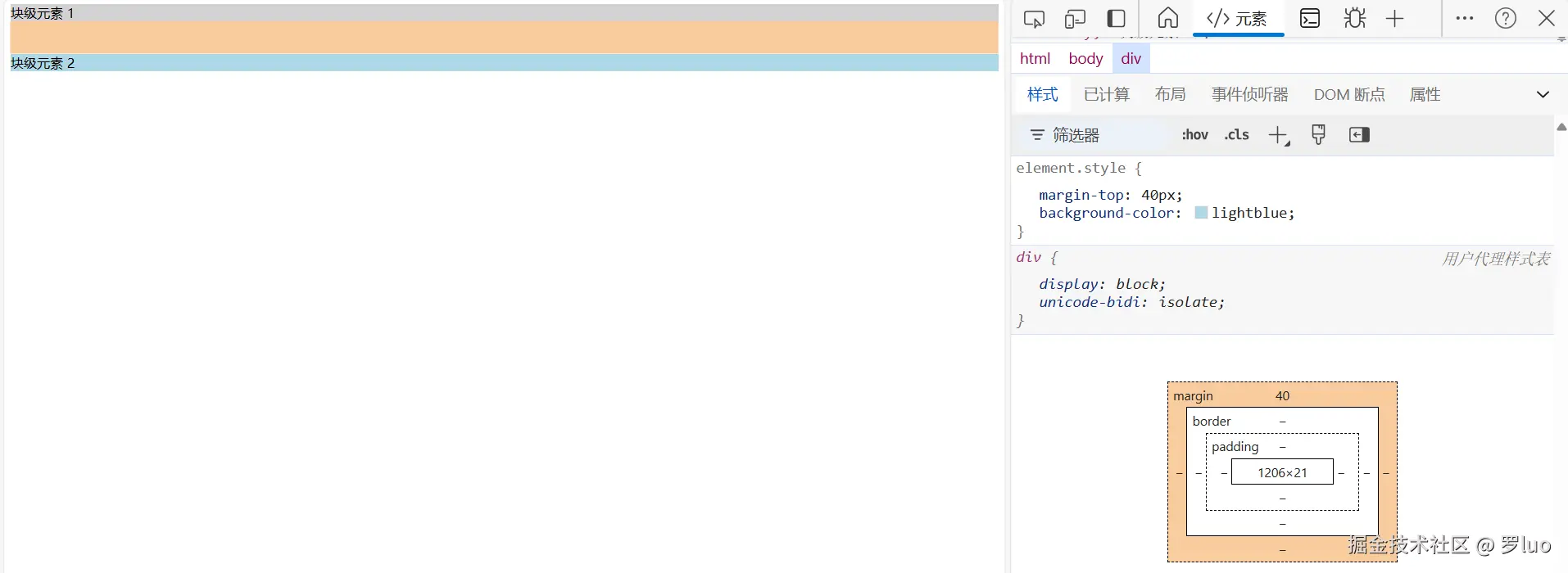
Task: Expand more tabs chevron in styles pane
Action: (1543, 94)
